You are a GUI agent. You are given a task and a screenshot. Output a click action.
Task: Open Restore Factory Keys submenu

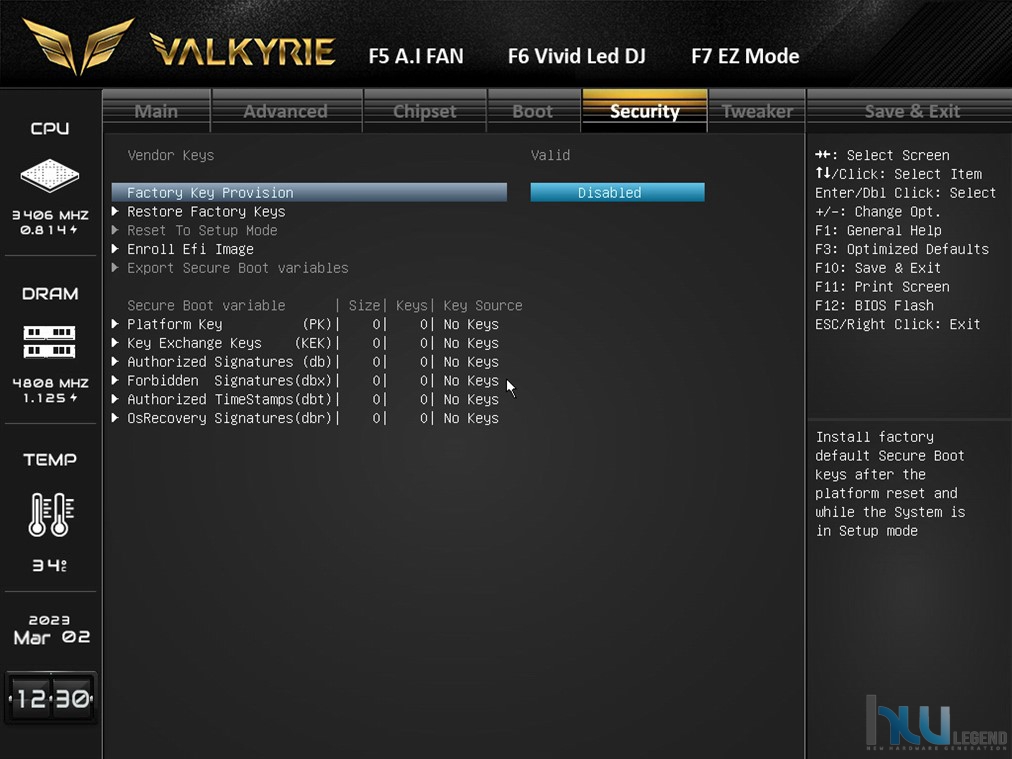tap(206, 212)
